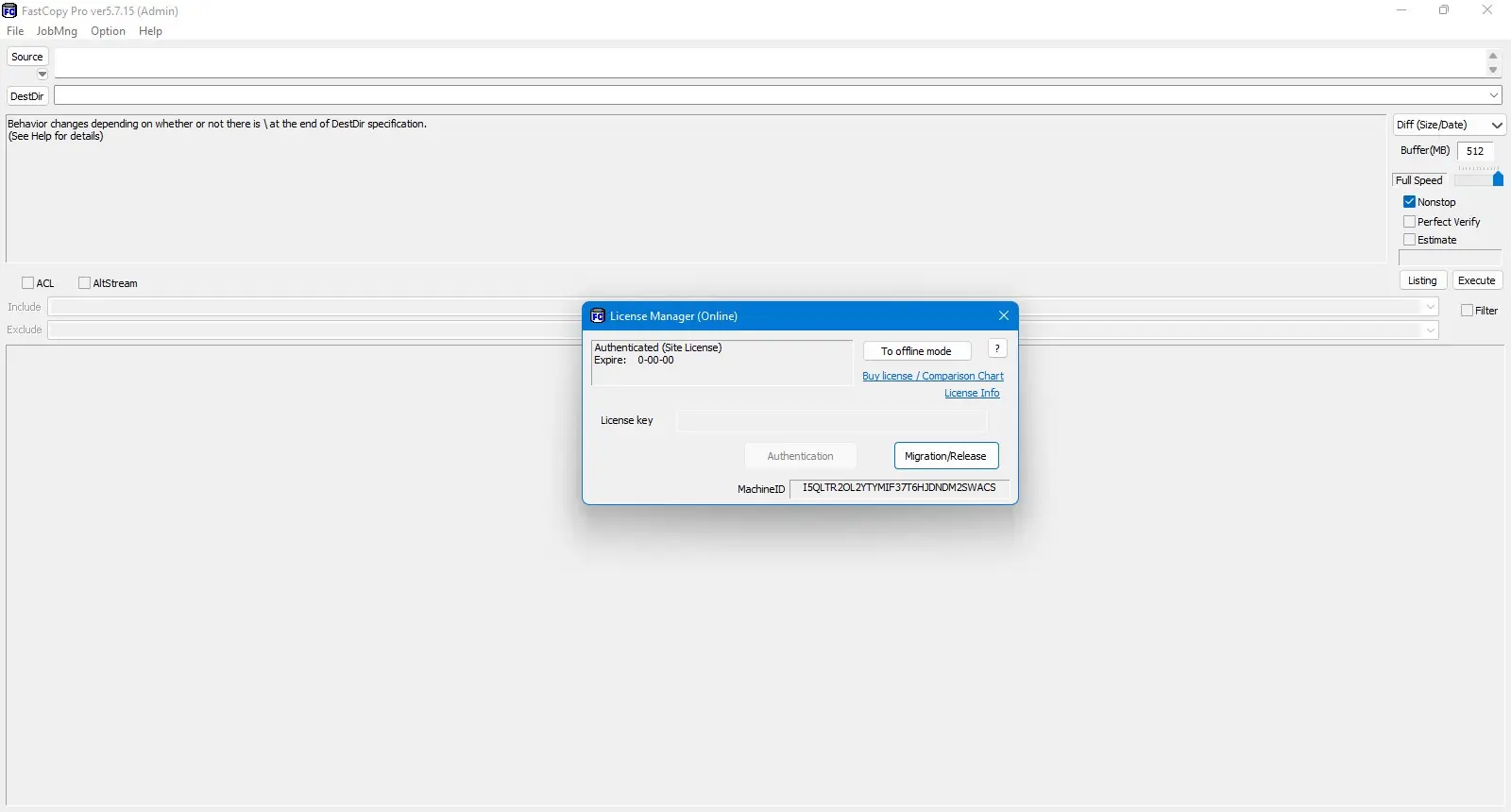The image size is (1511, 812).
Task: Expand the Source history arrow
Action: pyautogui.click(x=42, y=74)
